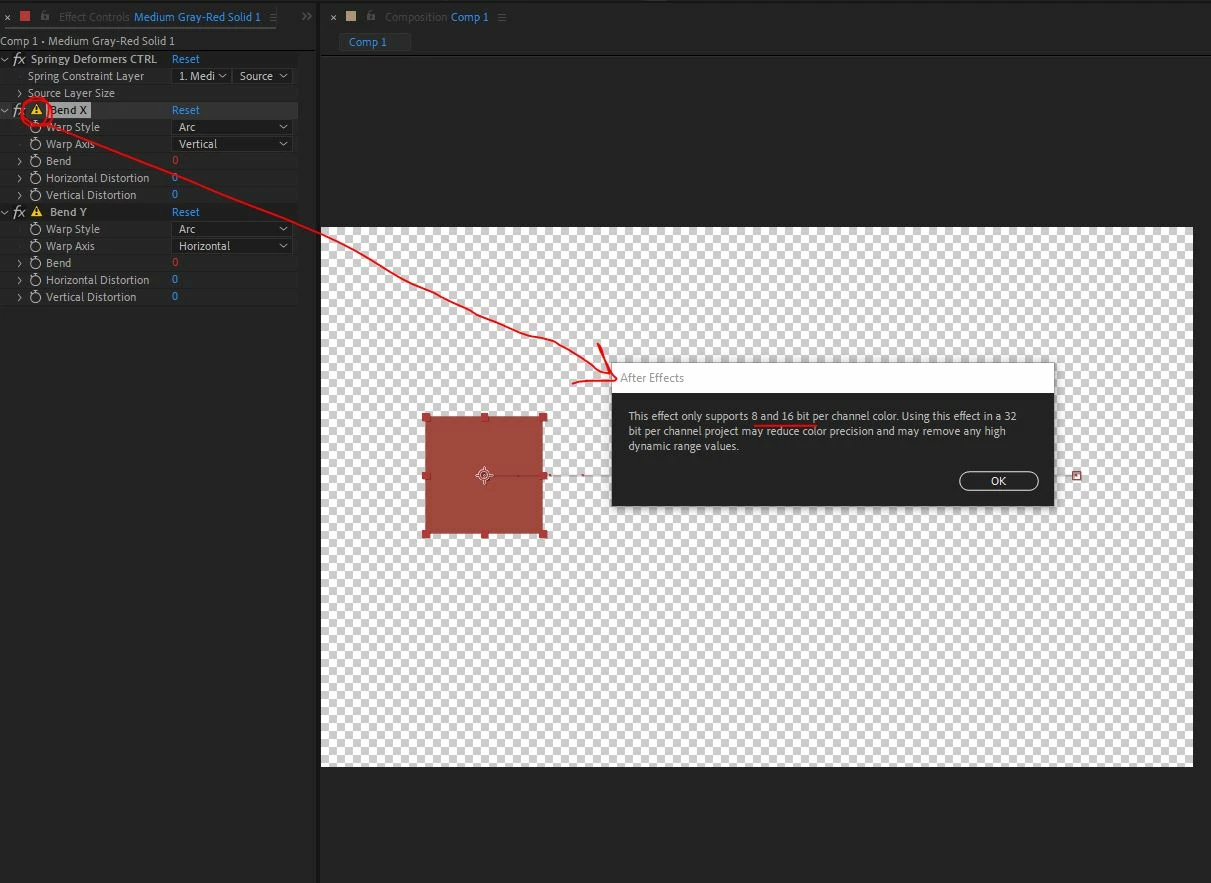Click Bend X Horizontal Distortion value 0
The width and height of the screenshot is (1211, 883).
coord(175,178)
